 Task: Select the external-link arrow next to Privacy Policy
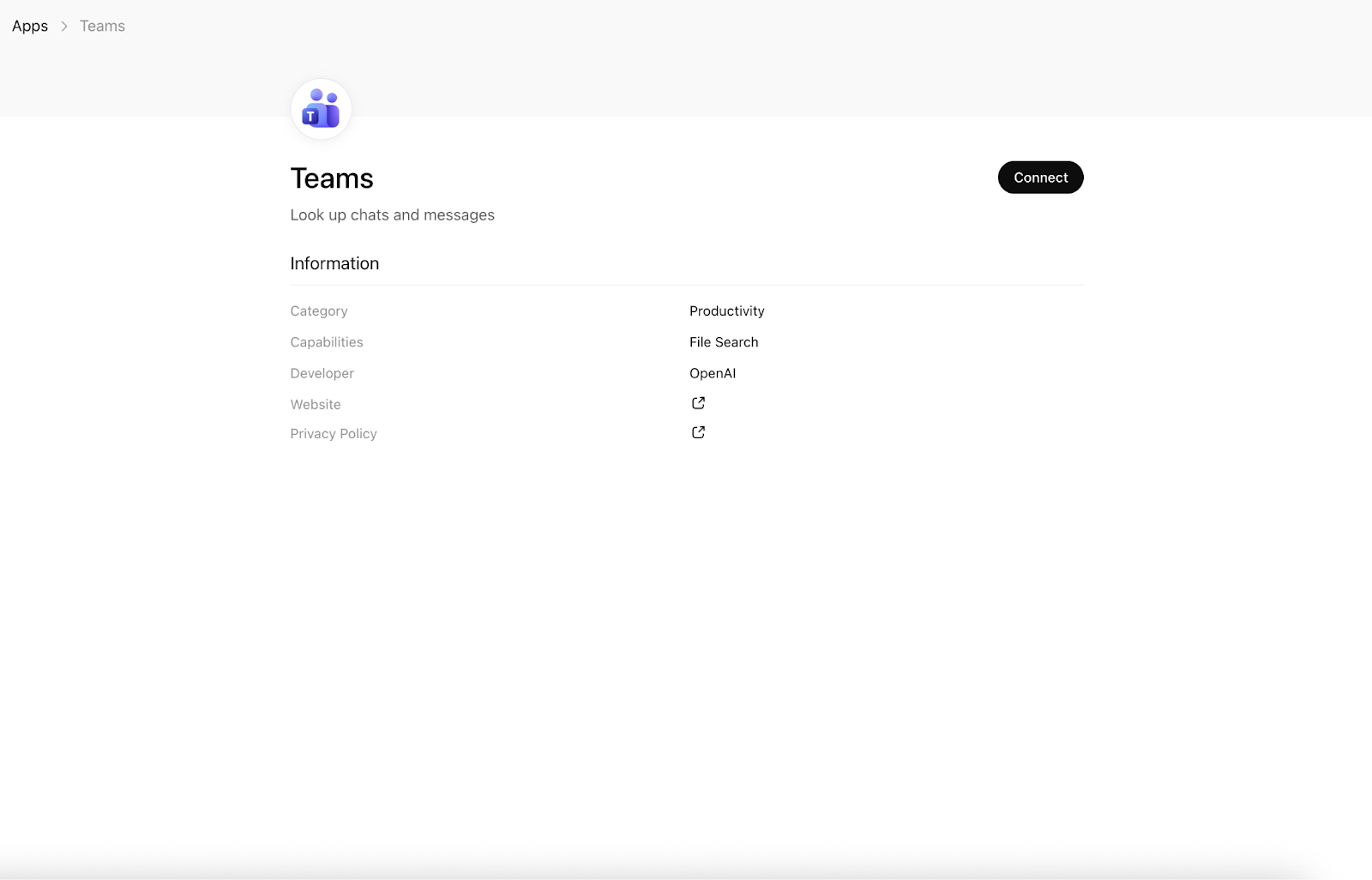tap(698, 431)
